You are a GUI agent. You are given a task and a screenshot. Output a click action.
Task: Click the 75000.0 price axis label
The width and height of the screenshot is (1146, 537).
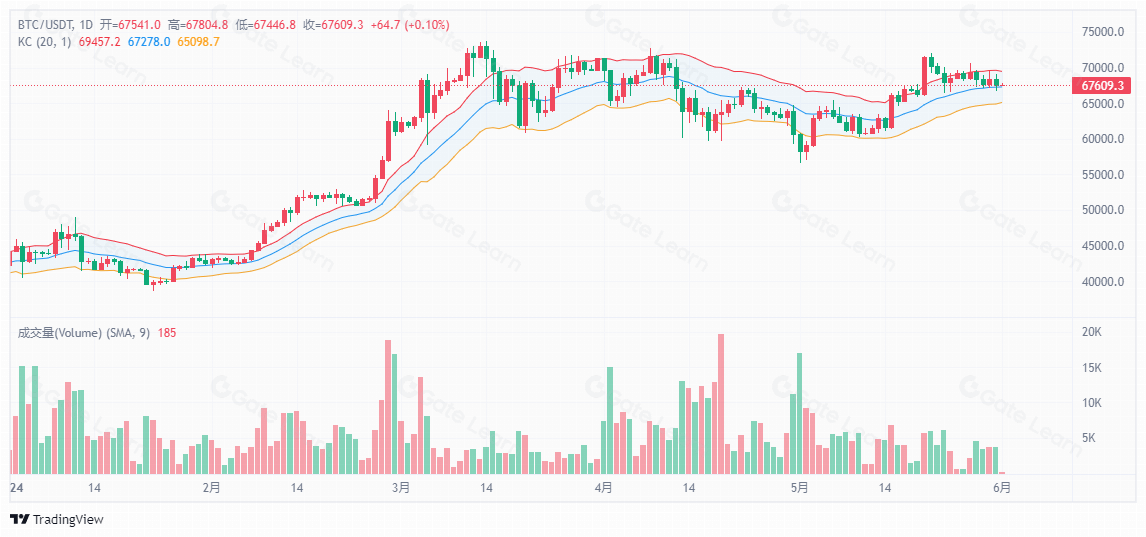(1103, 32)
